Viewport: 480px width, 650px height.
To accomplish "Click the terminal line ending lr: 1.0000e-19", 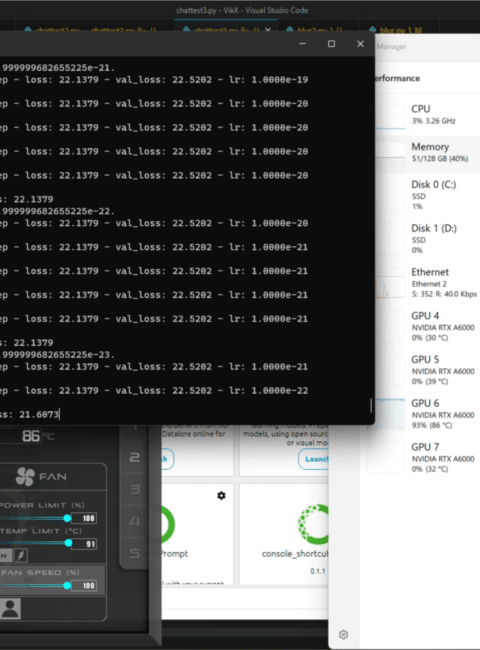I will (154, 80).
